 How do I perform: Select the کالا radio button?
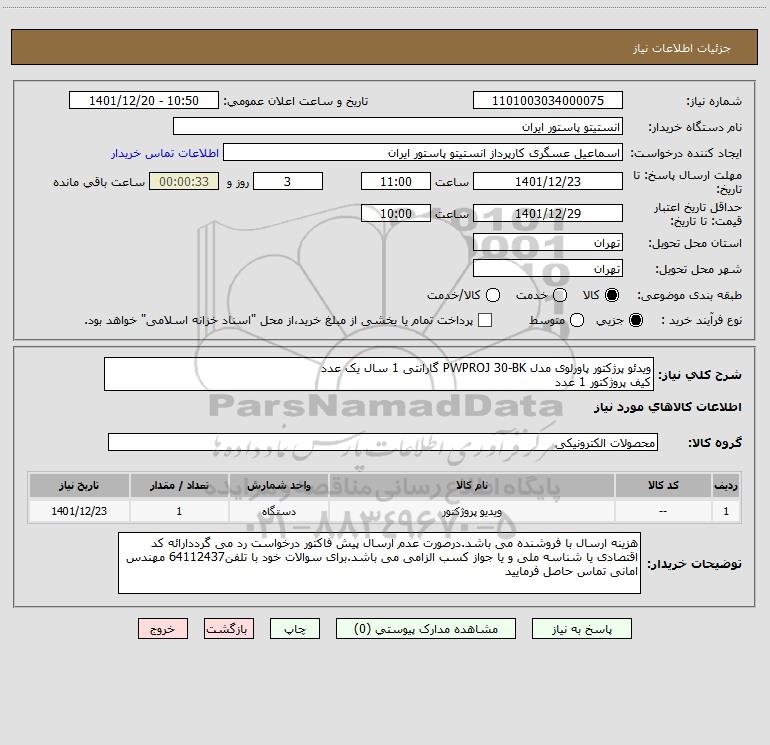coord(612,295)
